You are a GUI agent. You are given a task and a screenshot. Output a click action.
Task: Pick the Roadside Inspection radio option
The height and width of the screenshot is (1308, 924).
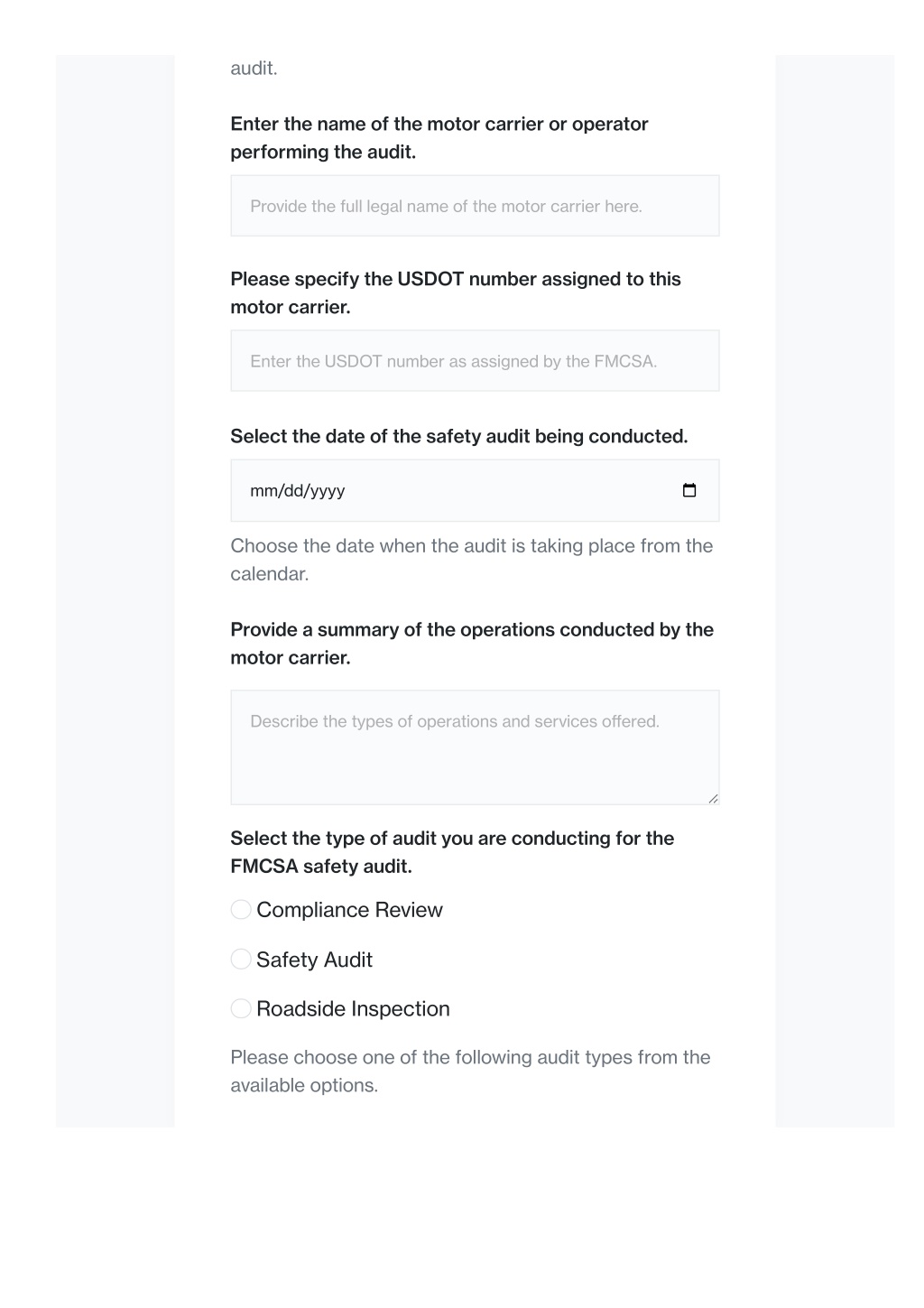241,1008
